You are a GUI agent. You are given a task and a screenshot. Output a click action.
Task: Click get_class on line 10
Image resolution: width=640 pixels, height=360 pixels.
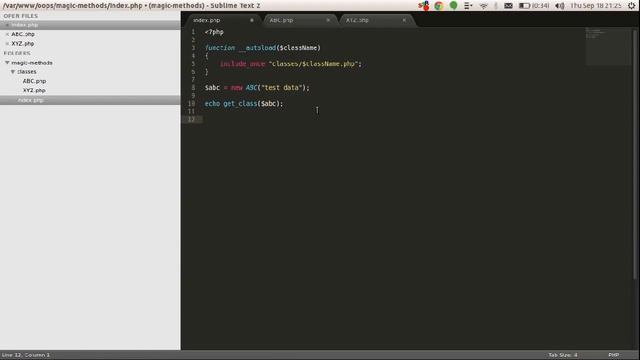(x=240, y=104)
